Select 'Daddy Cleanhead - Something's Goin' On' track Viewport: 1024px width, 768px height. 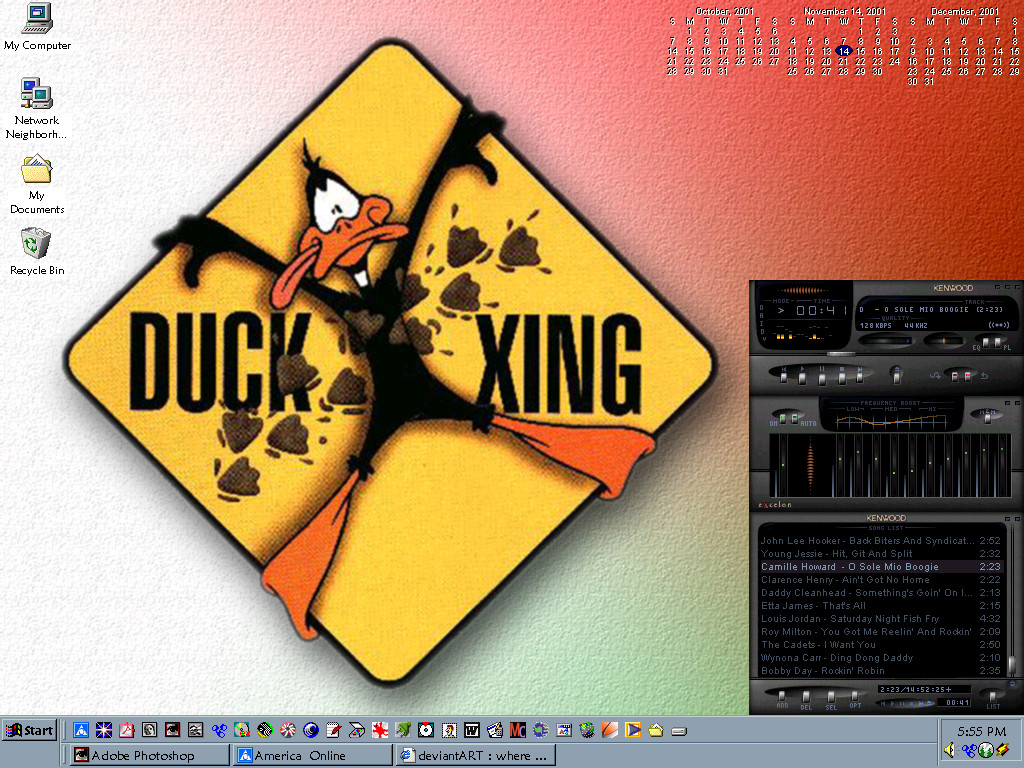(x=880, y=593)
